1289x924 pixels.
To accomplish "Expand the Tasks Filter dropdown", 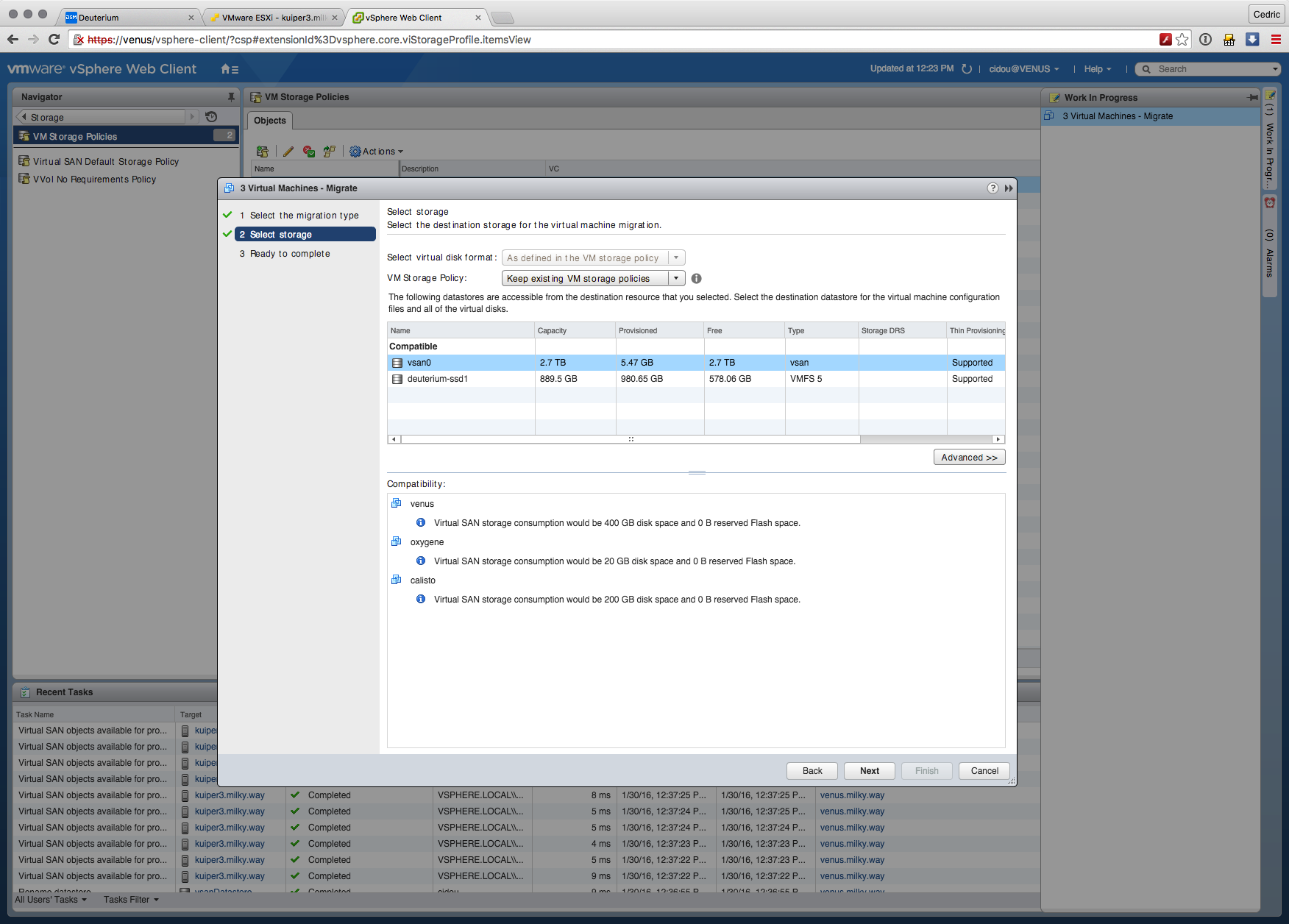I will pos(131,900).
